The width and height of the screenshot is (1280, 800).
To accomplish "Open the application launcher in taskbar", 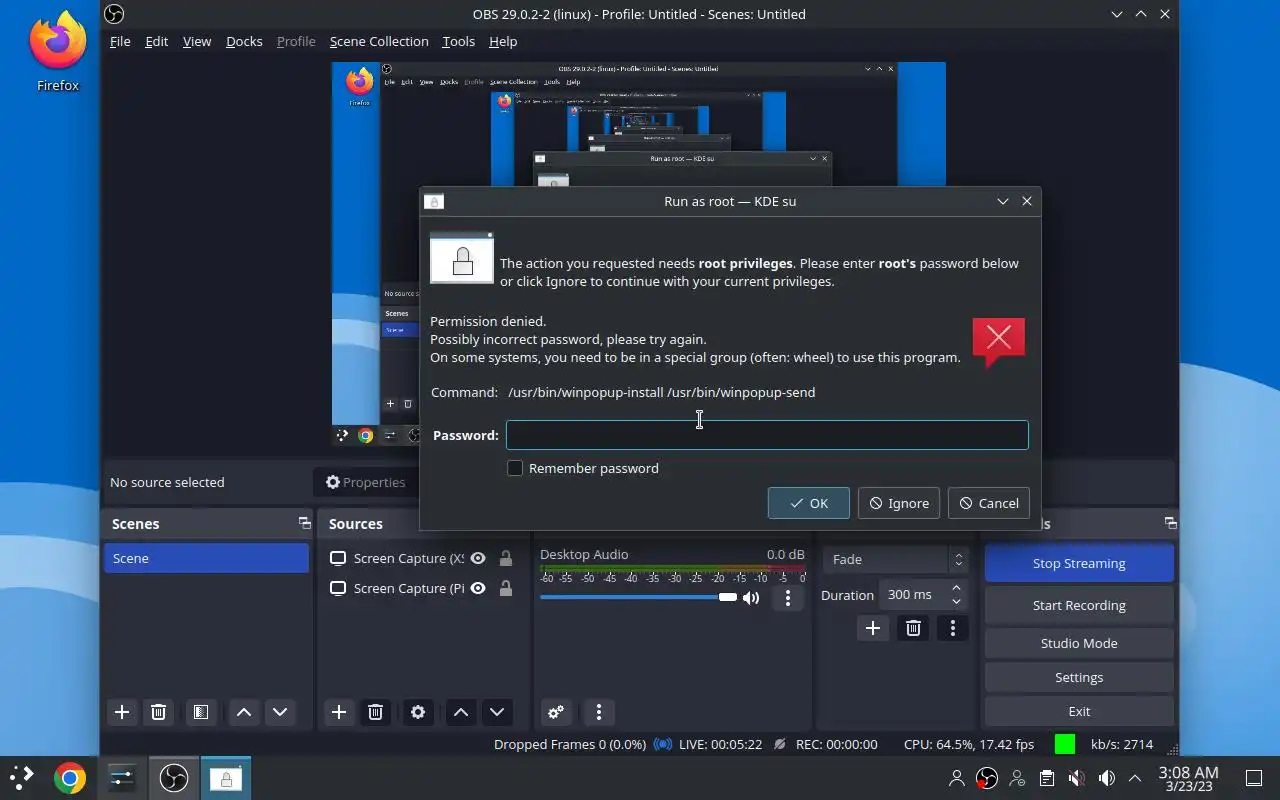I will 21,777.
